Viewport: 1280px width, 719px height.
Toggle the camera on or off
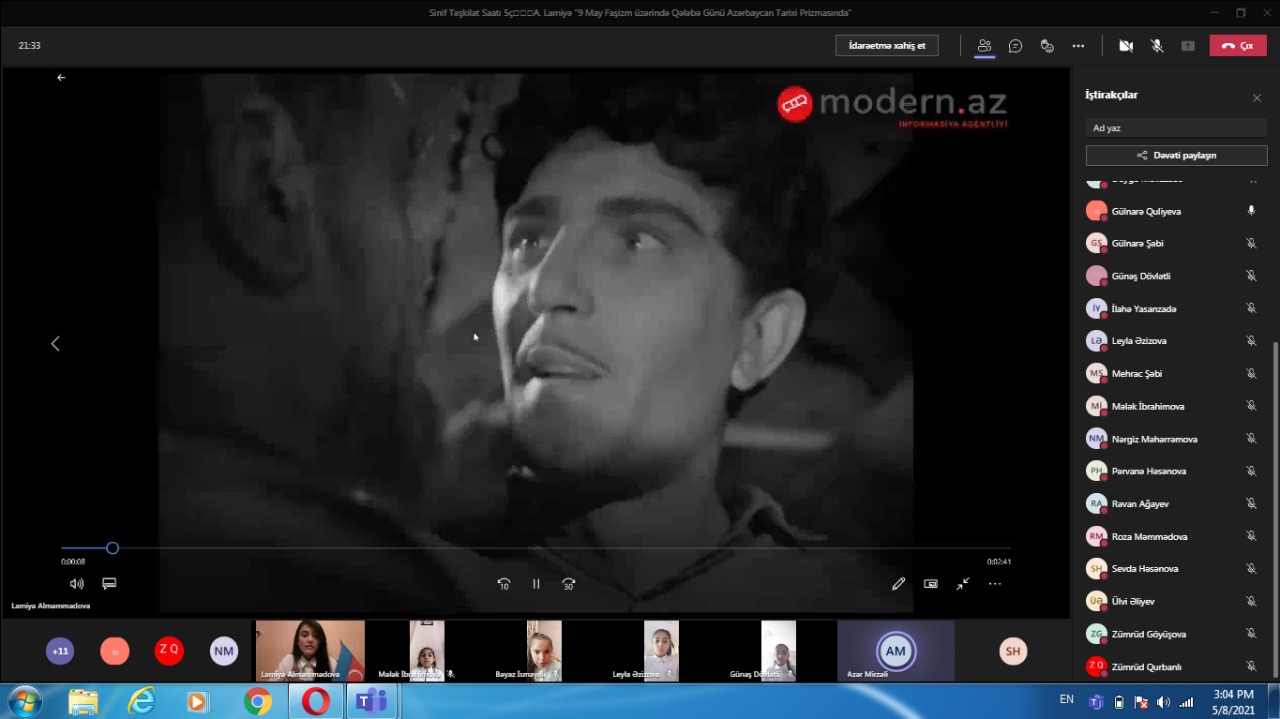(1126, 46)
